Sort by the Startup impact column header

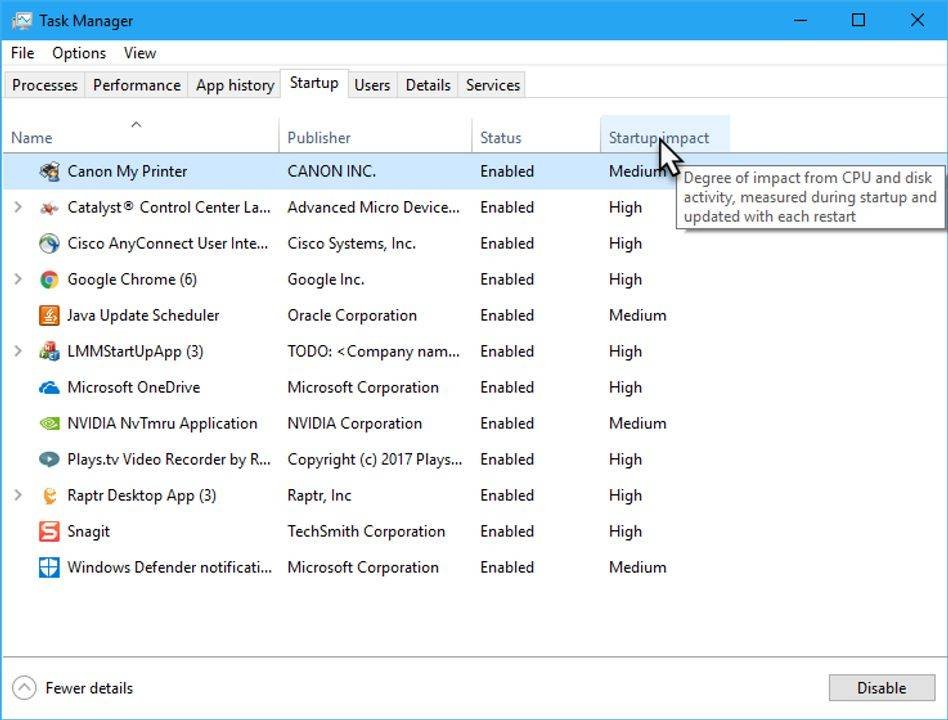click(664, 134)
